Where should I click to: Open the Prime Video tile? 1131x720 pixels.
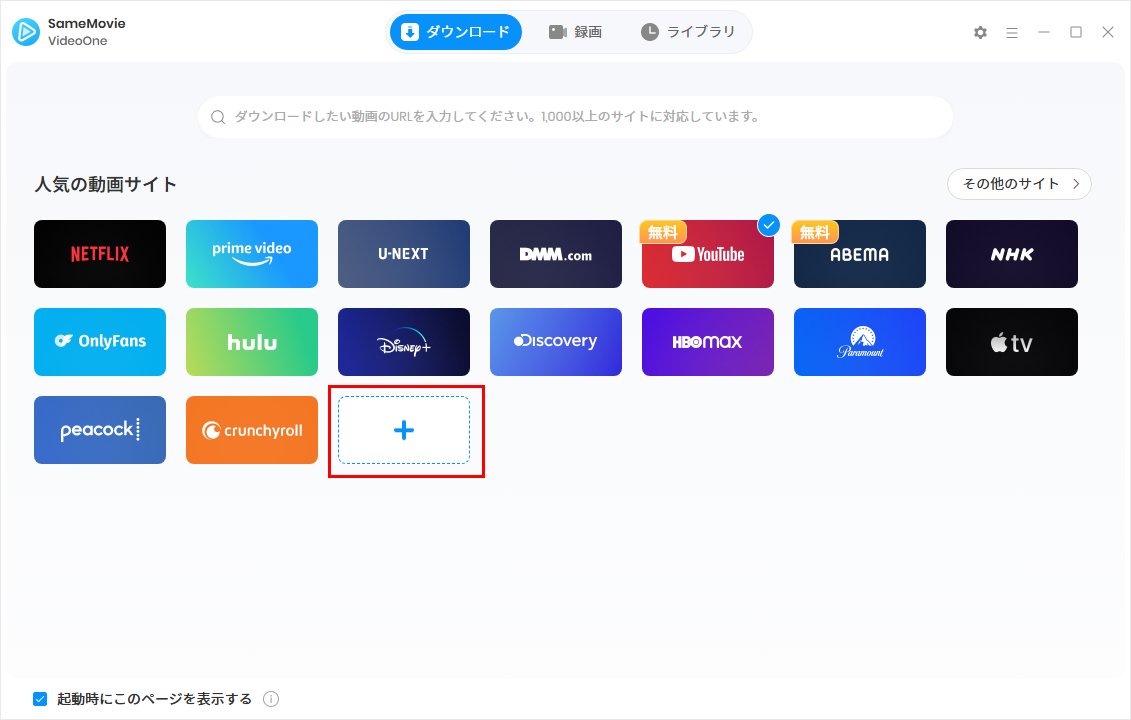pyautogui.click(x=252, y=254)
